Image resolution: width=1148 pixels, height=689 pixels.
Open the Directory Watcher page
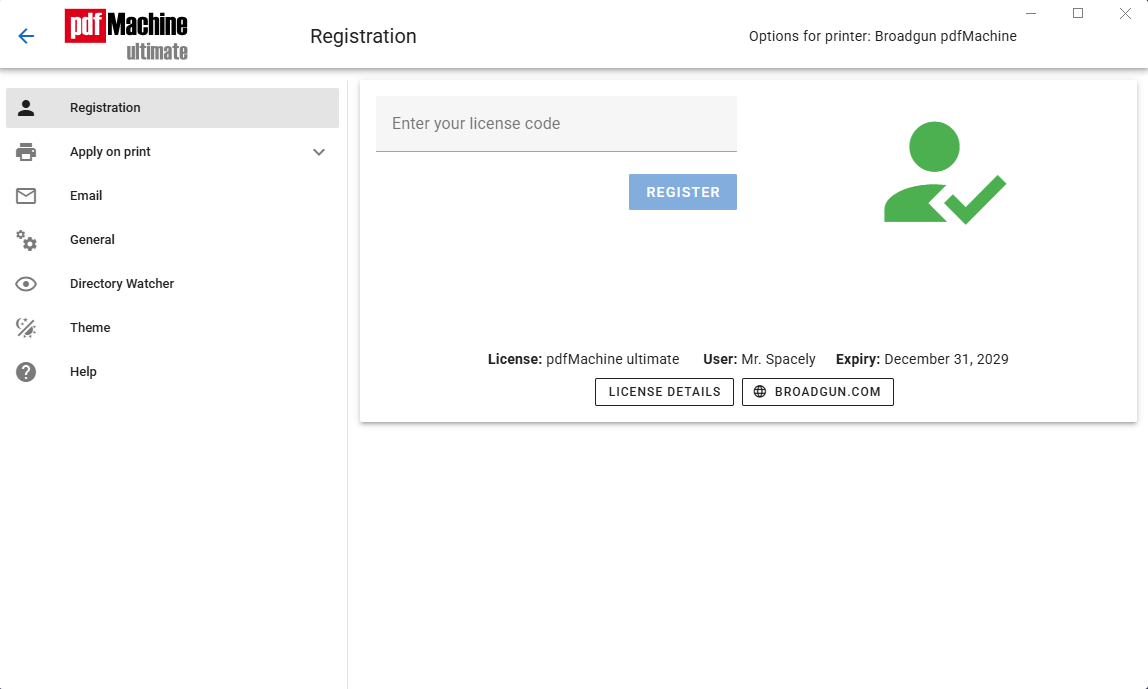172,283
